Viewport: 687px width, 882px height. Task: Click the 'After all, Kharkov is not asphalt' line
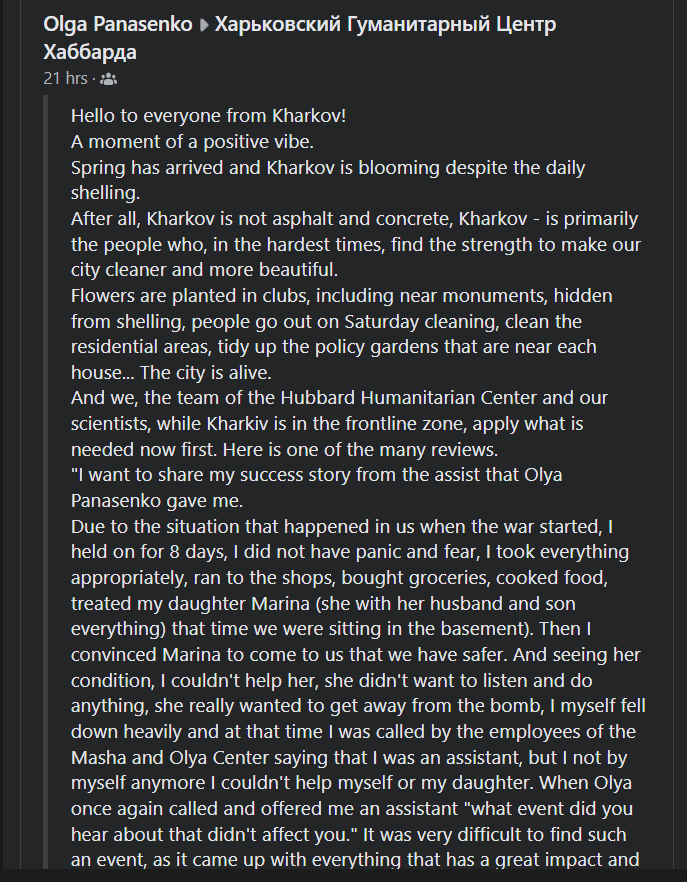[x=354, y=219]
